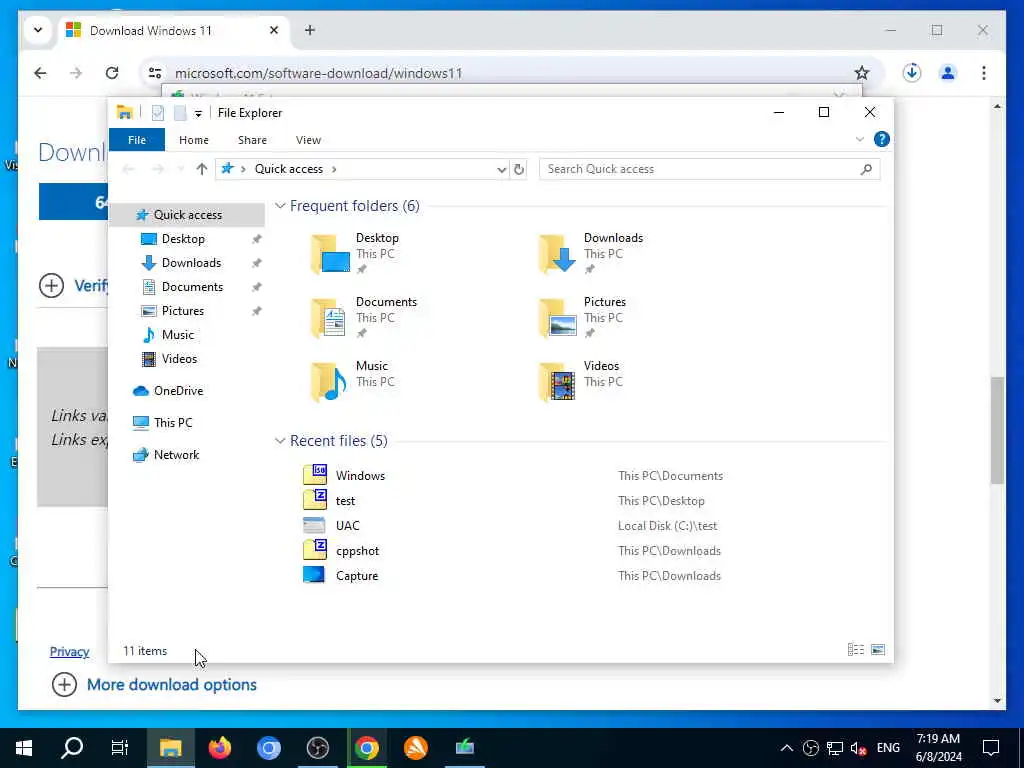
Task: Select the cppshot recent file
Action: 357,551
